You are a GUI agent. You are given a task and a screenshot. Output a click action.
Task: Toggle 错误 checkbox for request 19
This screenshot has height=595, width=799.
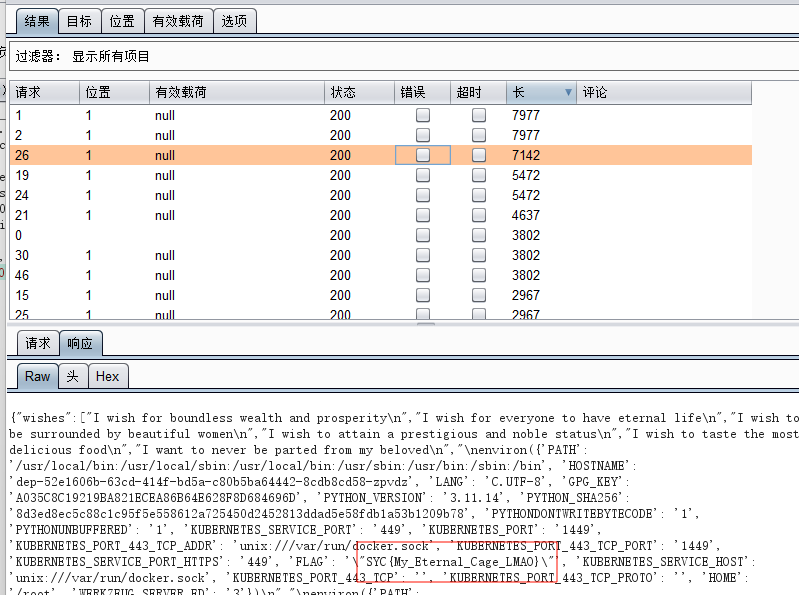tap(423, 175)
